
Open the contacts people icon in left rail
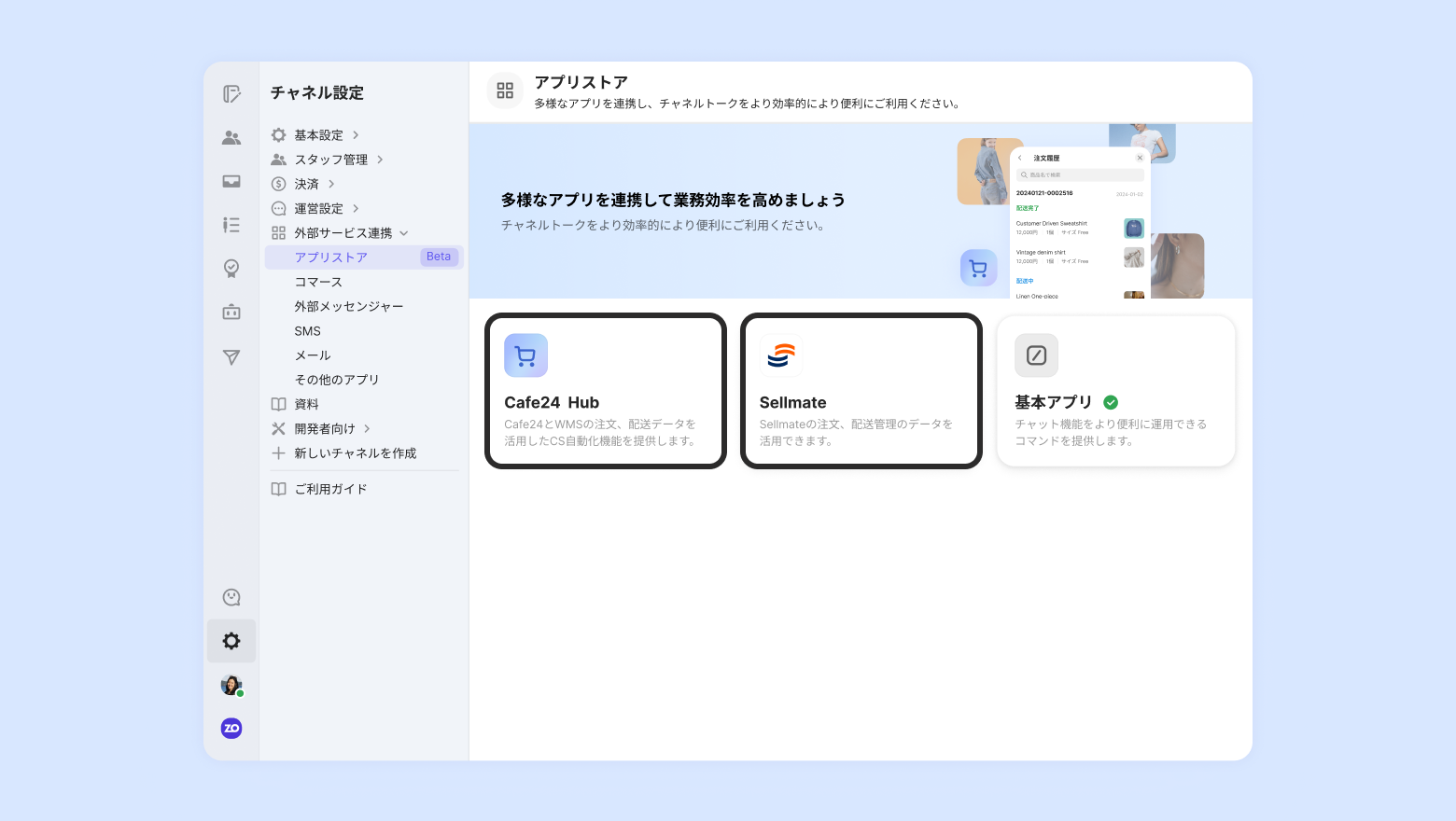coord(231,137)
